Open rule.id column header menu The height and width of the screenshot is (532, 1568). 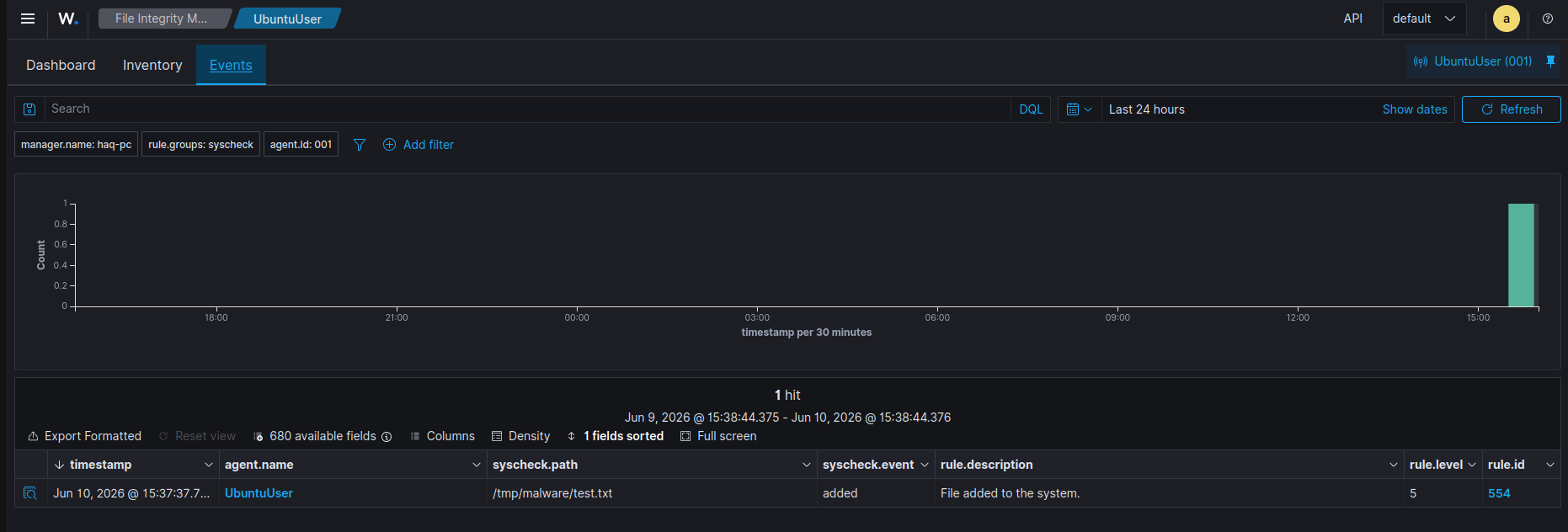1550,465
